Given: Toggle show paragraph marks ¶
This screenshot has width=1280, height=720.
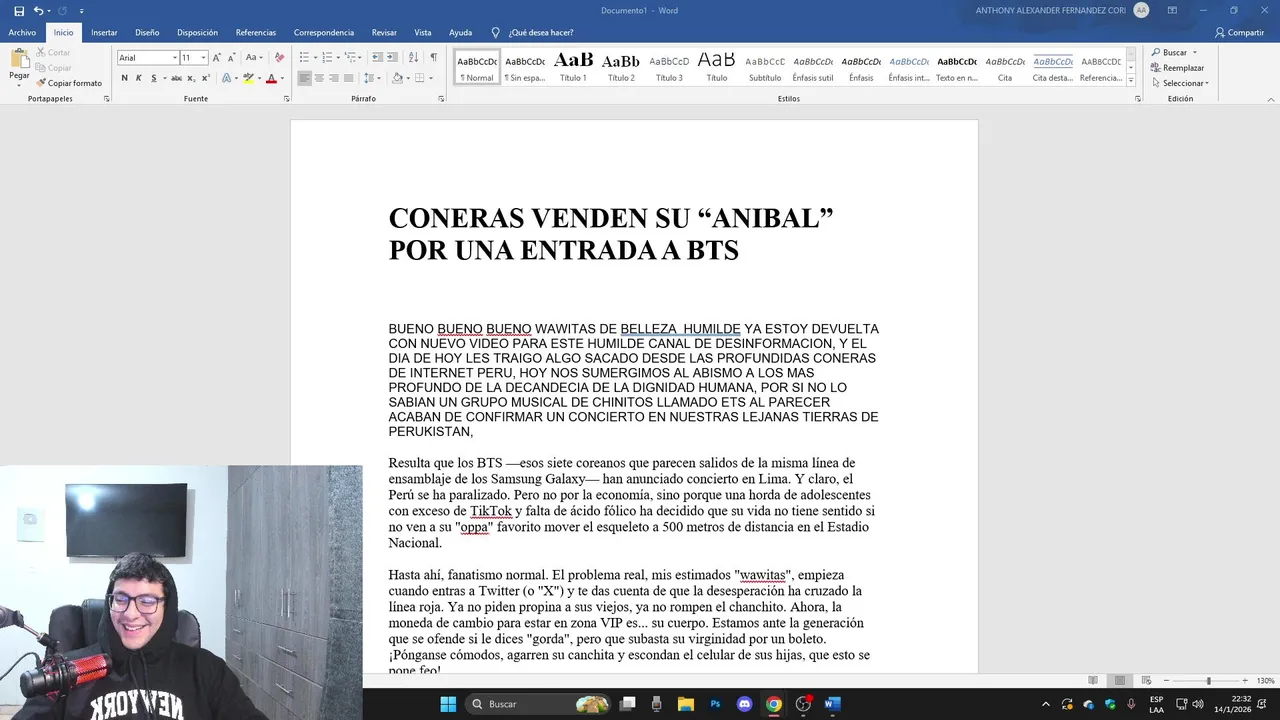Looking at the screenshot, I should (433, 58).
